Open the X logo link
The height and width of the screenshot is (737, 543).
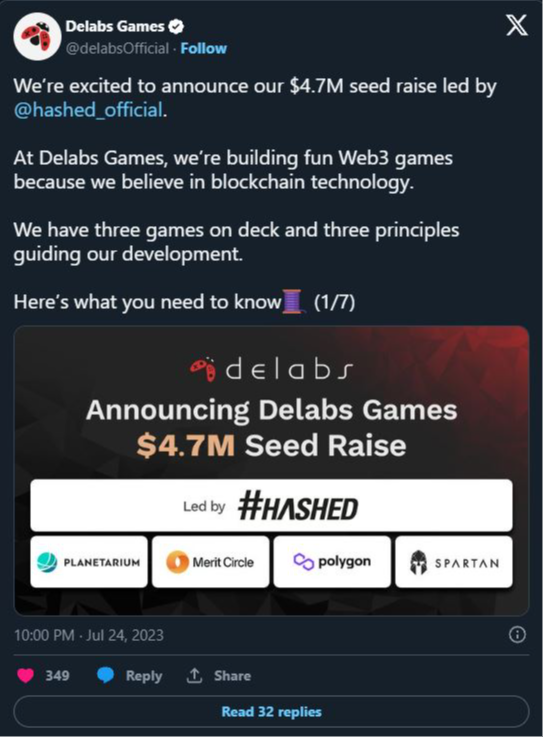tap(517, 25)
